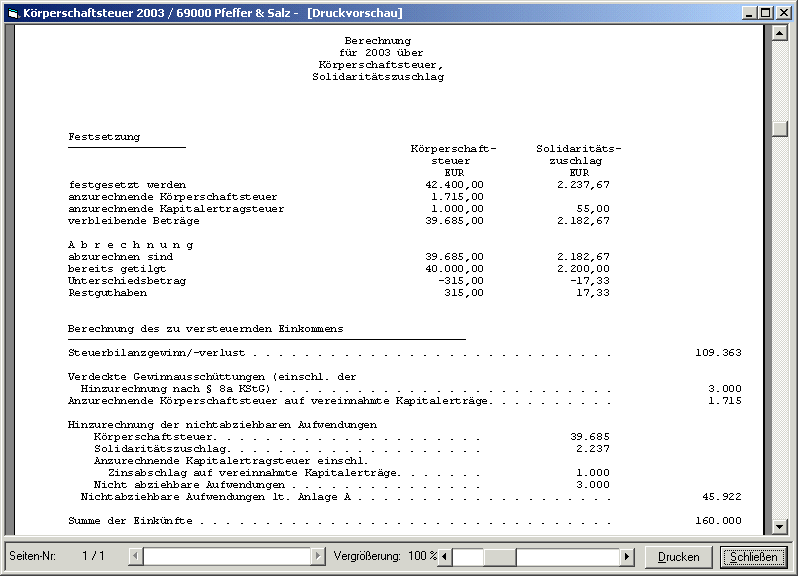
Task: Click the 'abzurechnen sind' row label
Action: [121, 257]
